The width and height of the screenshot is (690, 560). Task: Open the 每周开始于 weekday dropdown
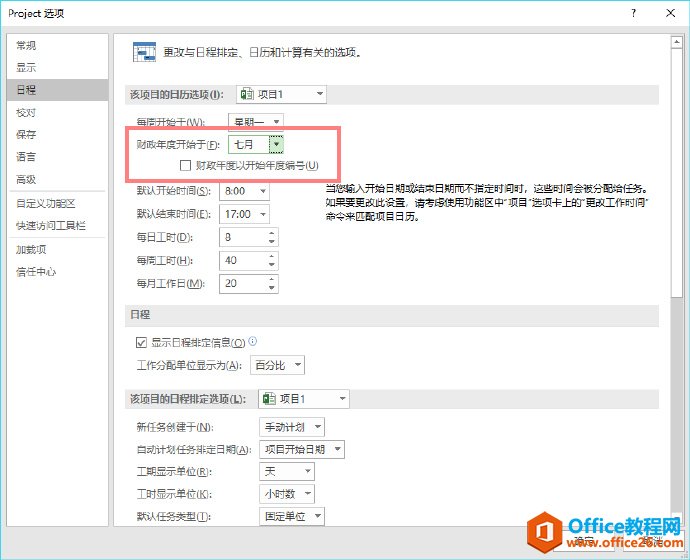point(256,122)
